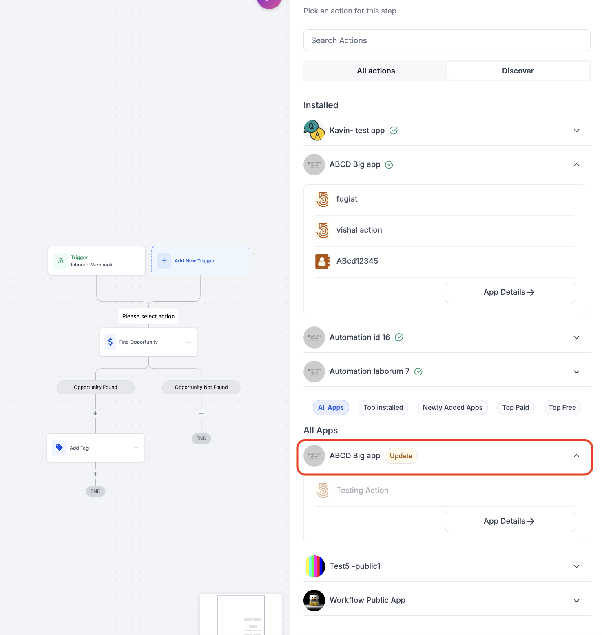
Task: Click the tag icon on Add Tag node
Action: tap(59, 447)
